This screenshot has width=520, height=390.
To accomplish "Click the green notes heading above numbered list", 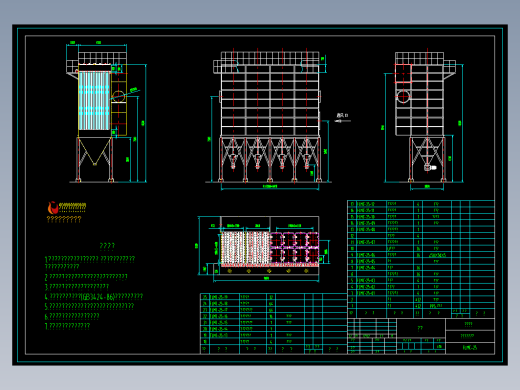I will pyautogui.click(x=107, y=246).
